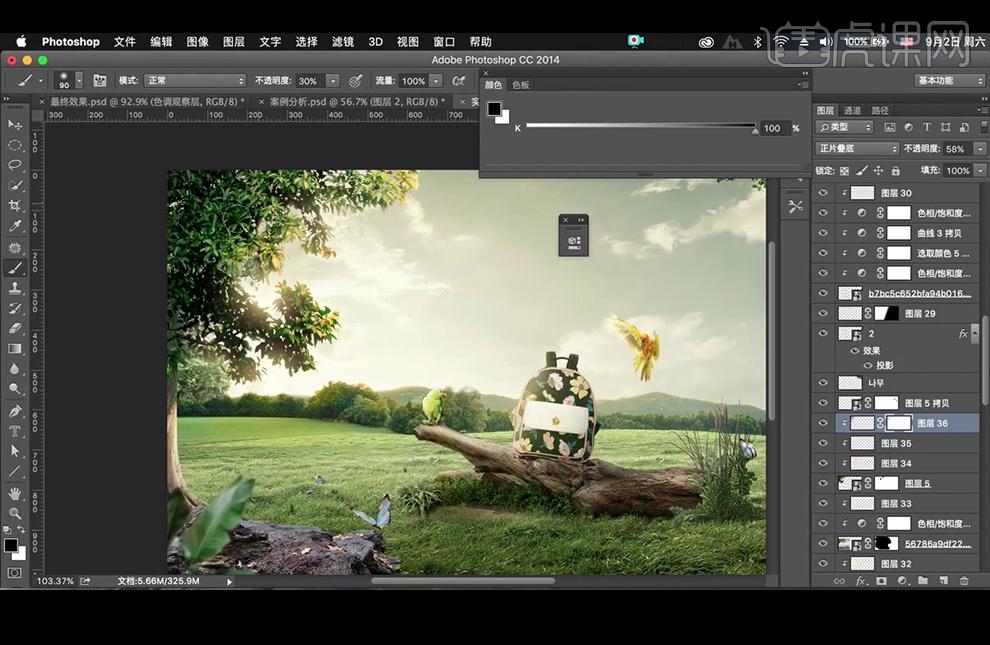Select the Pen tool
Screen dimensions: 990x645
[x=15, y=411]
